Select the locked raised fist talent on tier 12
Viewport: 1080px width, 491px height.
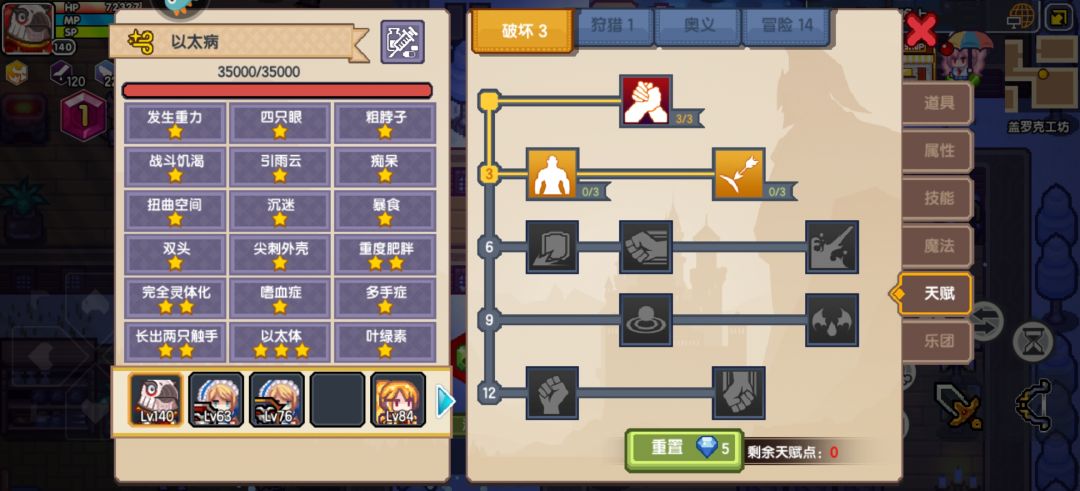(552, 393)
